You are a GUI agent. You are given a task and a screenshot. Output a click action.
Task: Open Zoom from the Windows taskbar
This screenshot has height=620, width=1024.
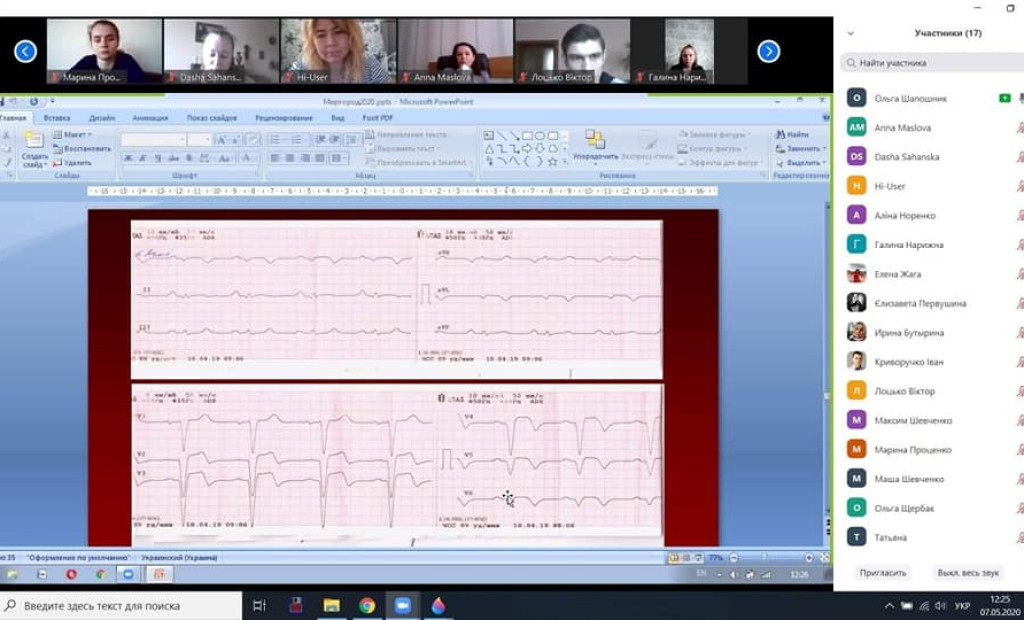click(x=403, y=605)
